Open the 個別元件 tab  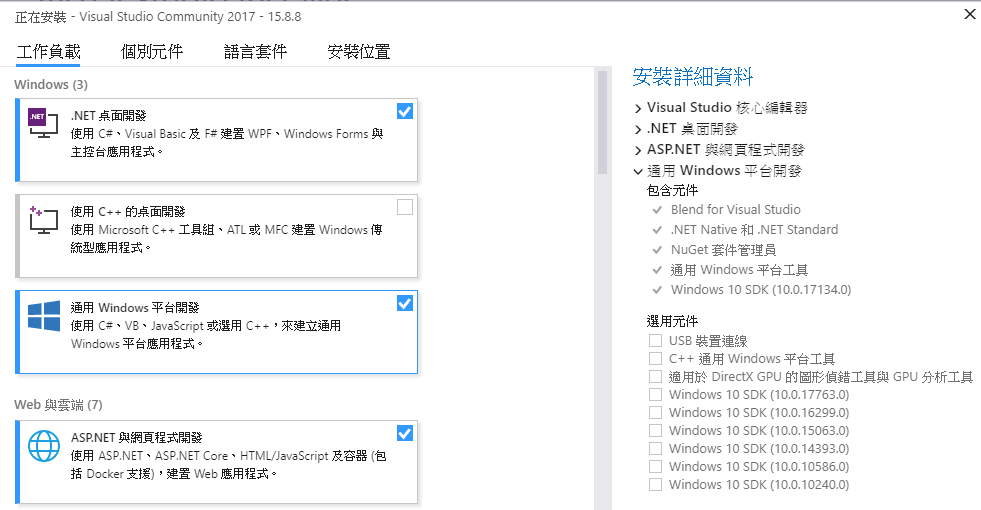(x=152, y=51)
